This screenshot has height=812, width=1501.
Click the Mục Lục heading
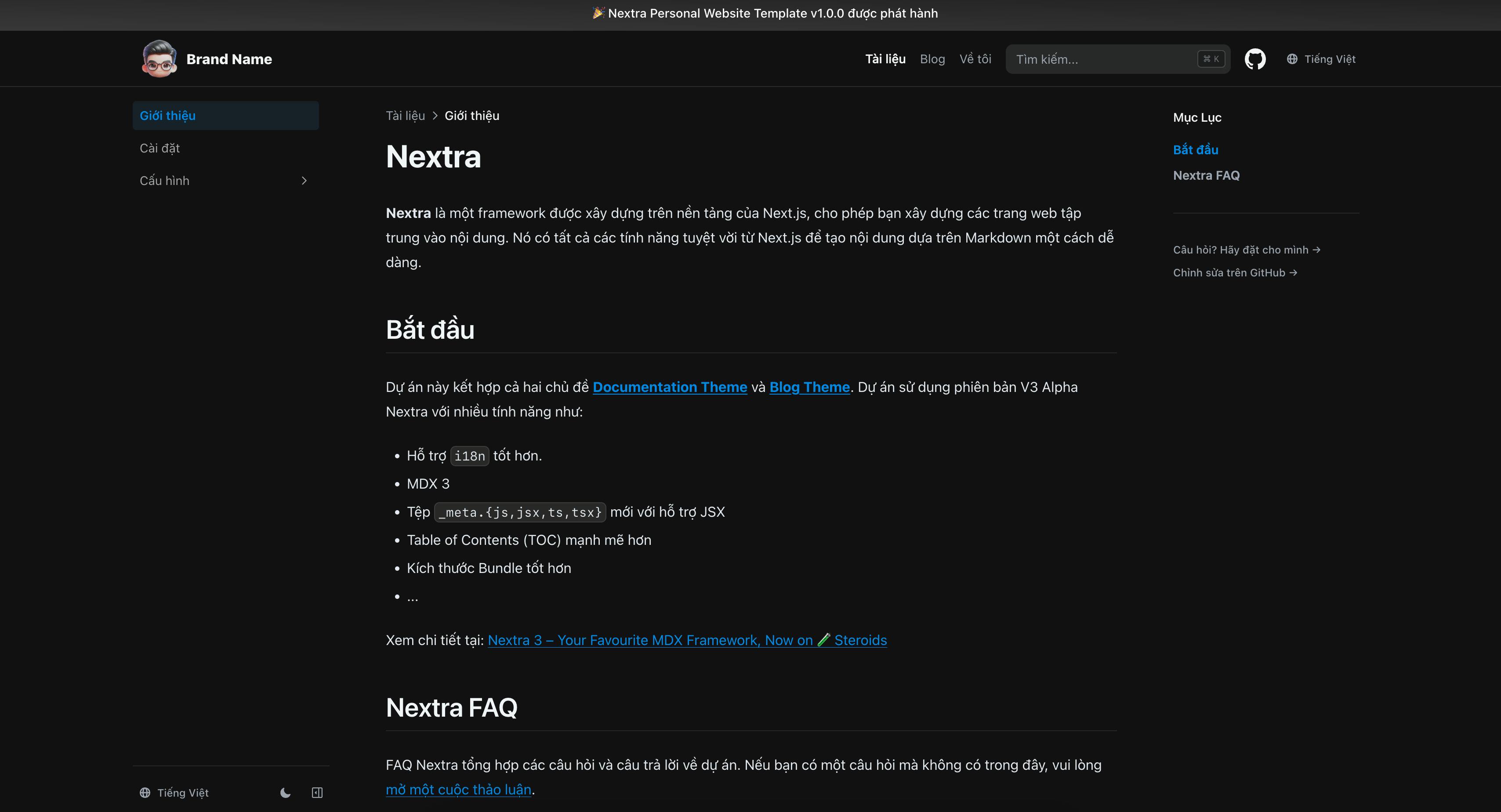[x=1197, y=118]
